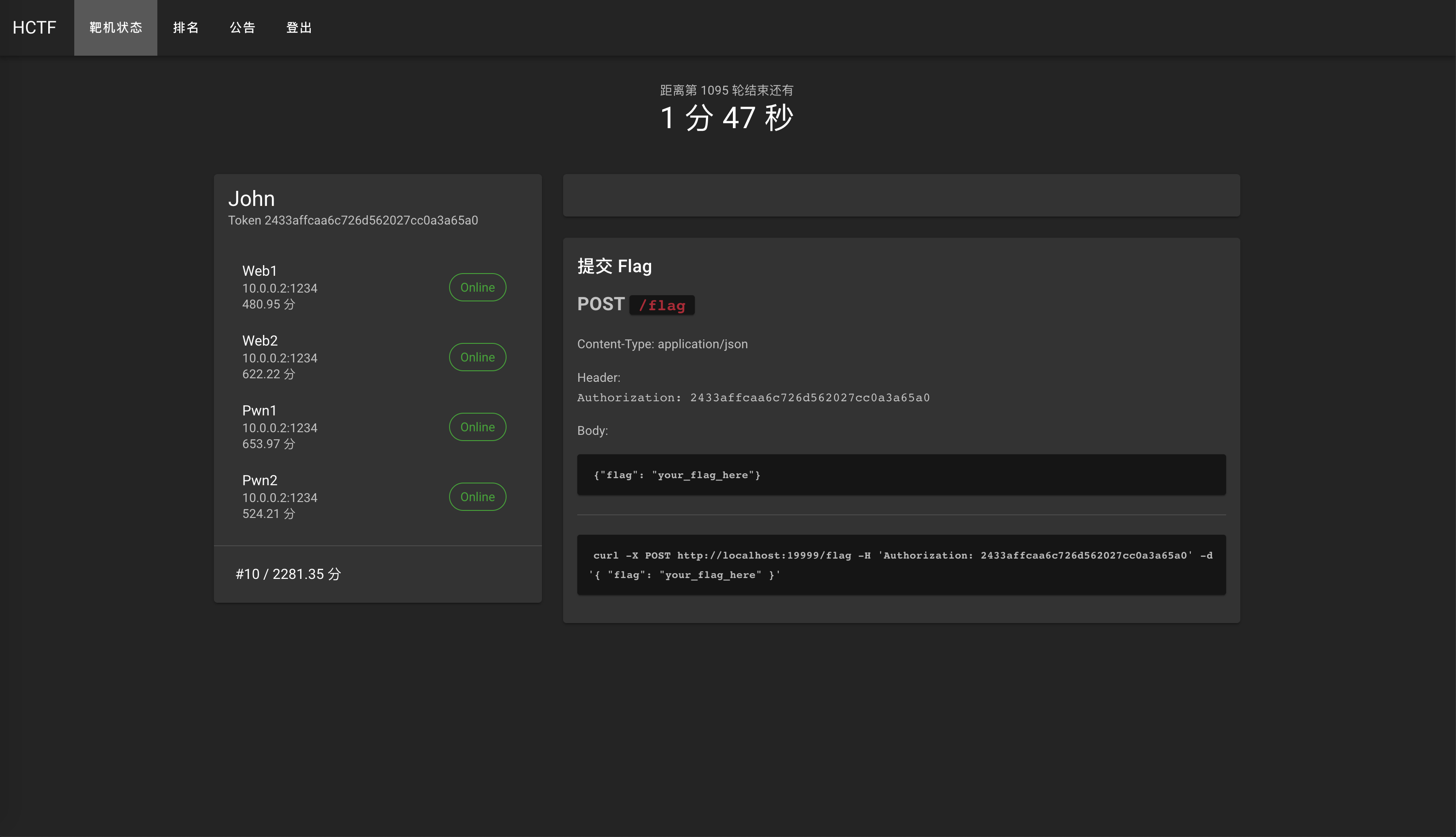This screenshot has width=1456, height=837.
Task: Select the Pwn1 challenge name
Action: coord(259,411)
